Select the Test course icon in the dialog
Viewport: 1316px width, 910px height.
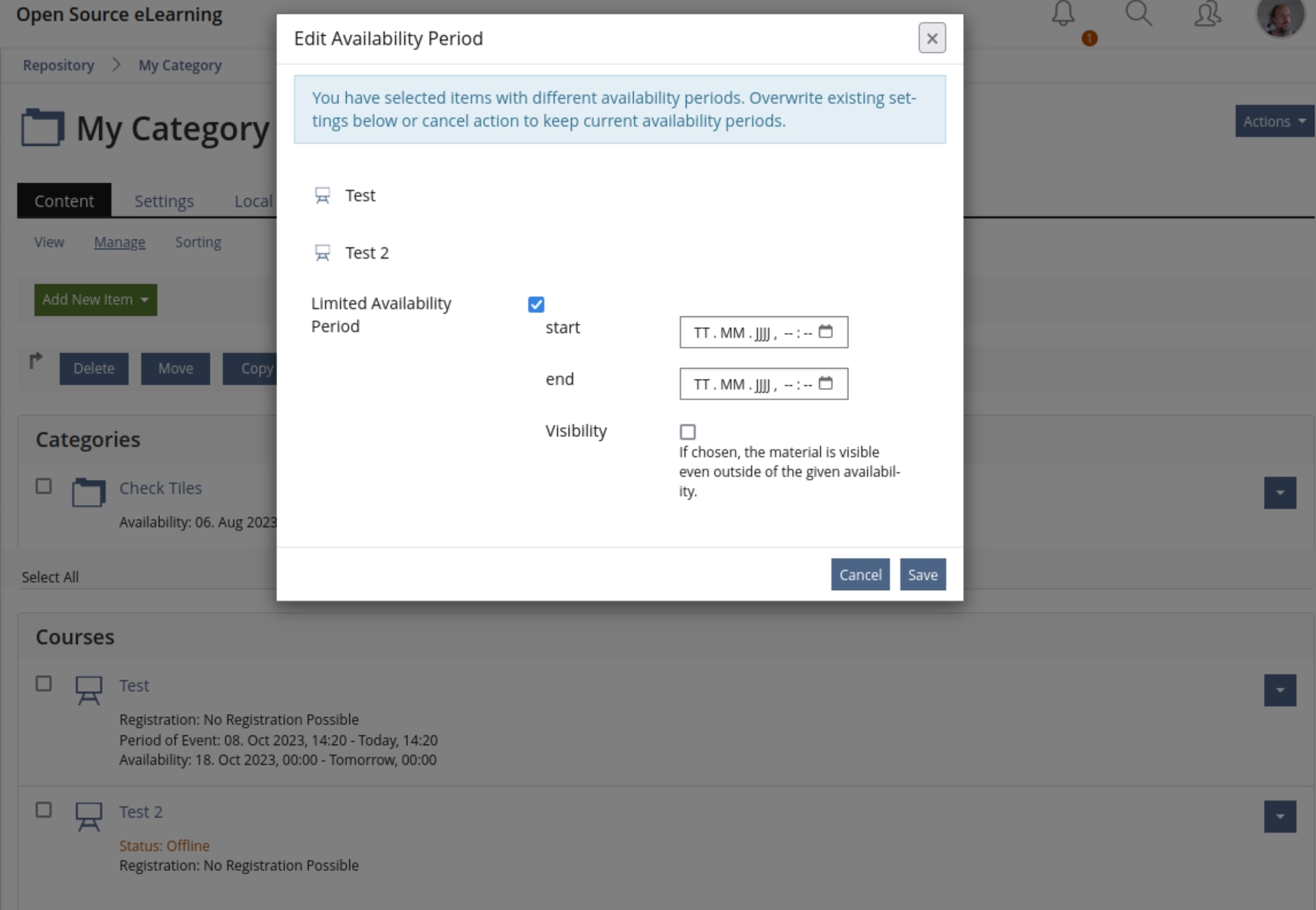point(322,194)
